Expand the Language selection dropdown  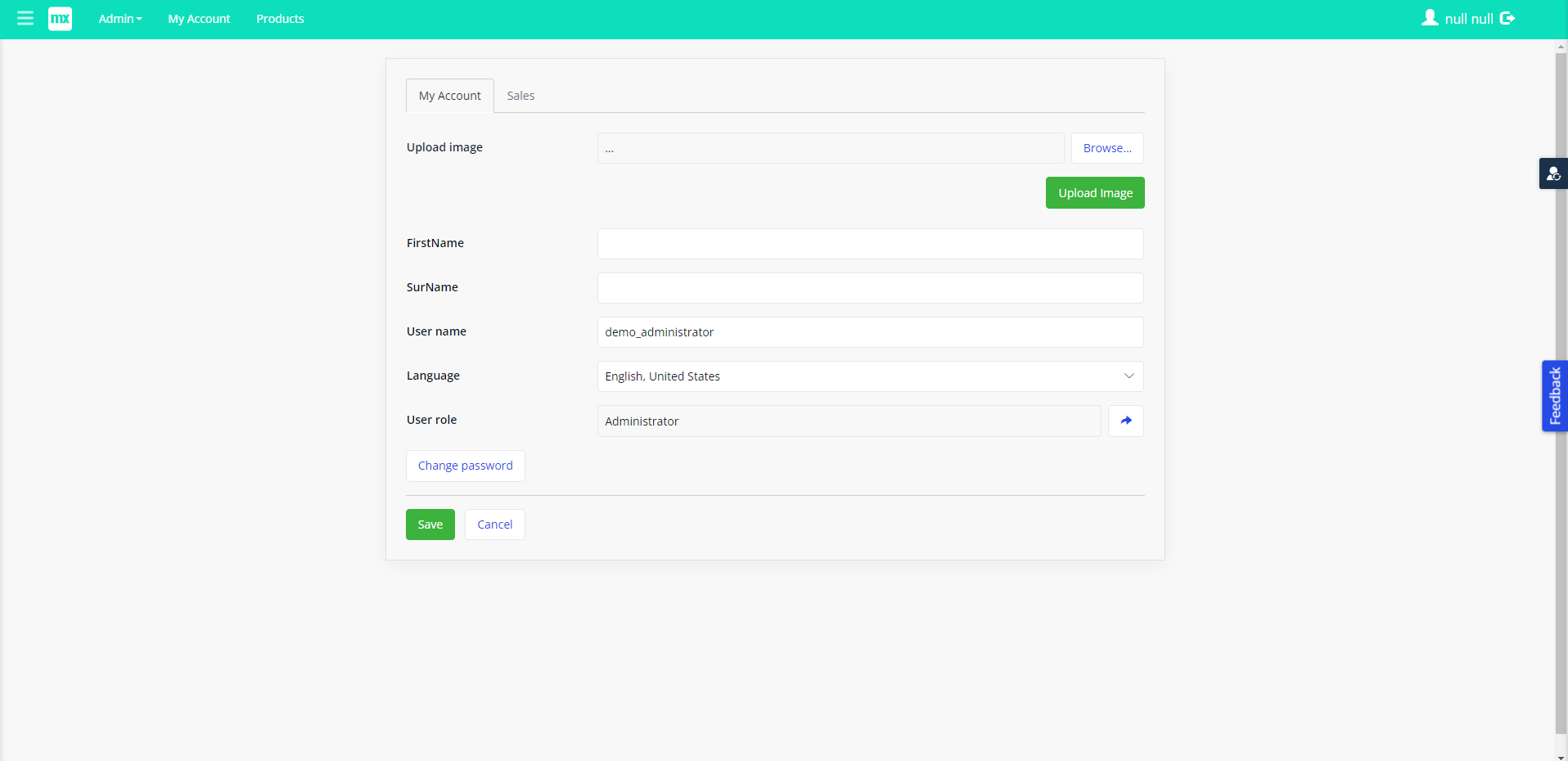point(1129,376)
